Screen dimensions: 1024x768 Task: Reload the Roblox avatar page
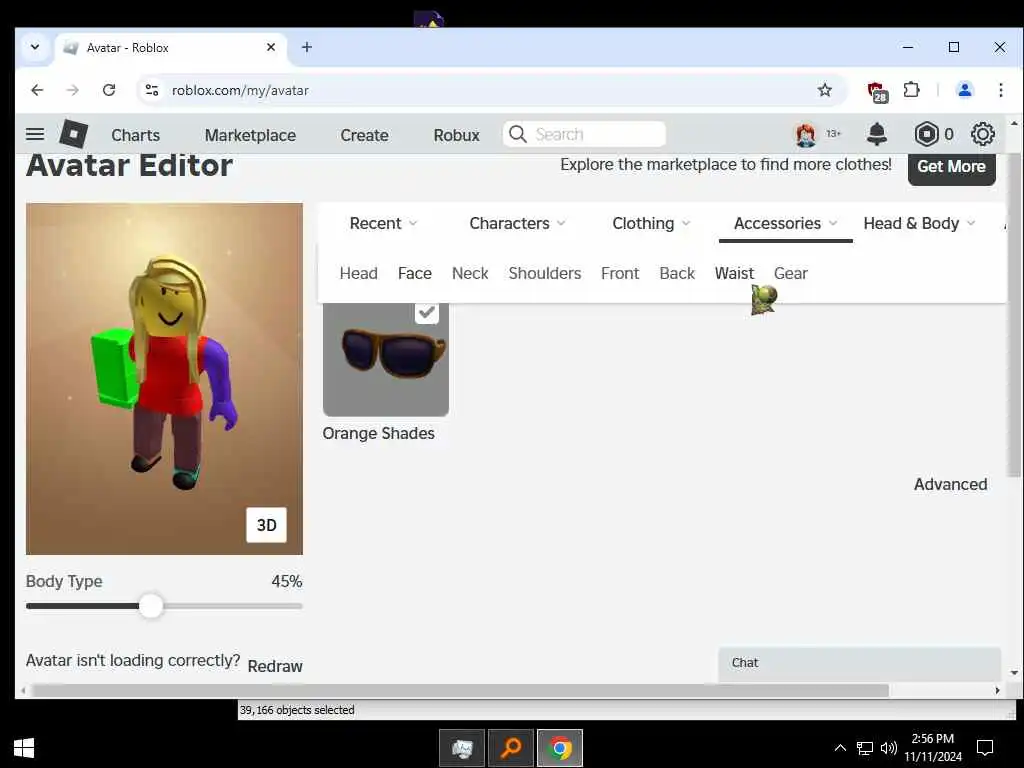(109, 90)
